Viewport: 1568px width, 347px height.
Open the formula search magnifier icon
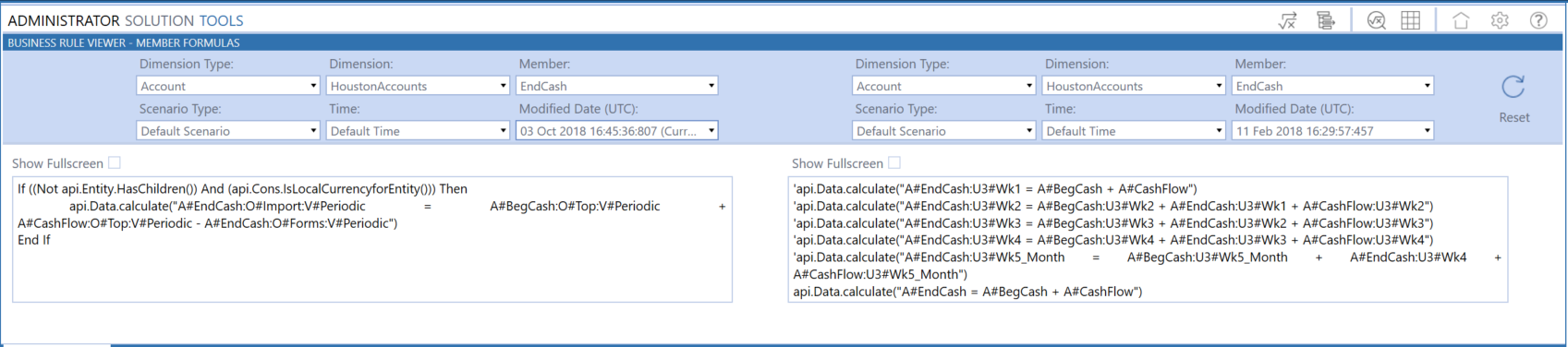coord(1377,20)
